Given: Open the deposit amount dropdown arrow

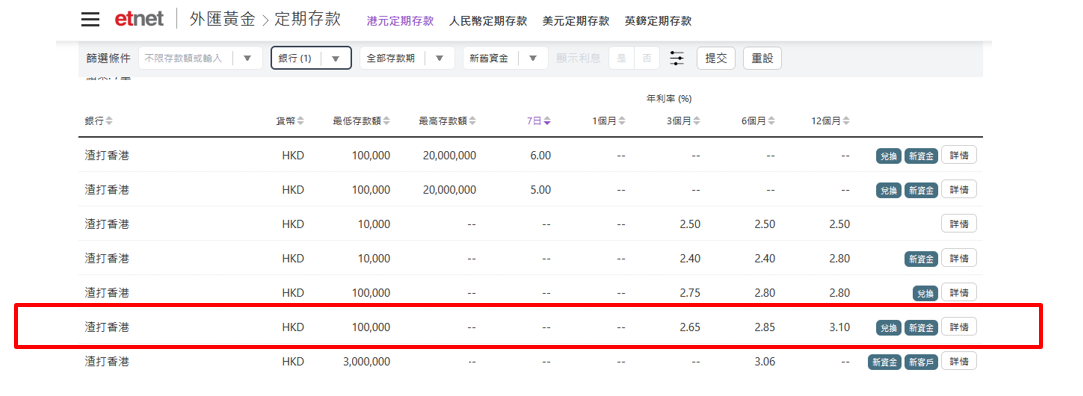Looking at the screenshot, I should coord(248,59).
